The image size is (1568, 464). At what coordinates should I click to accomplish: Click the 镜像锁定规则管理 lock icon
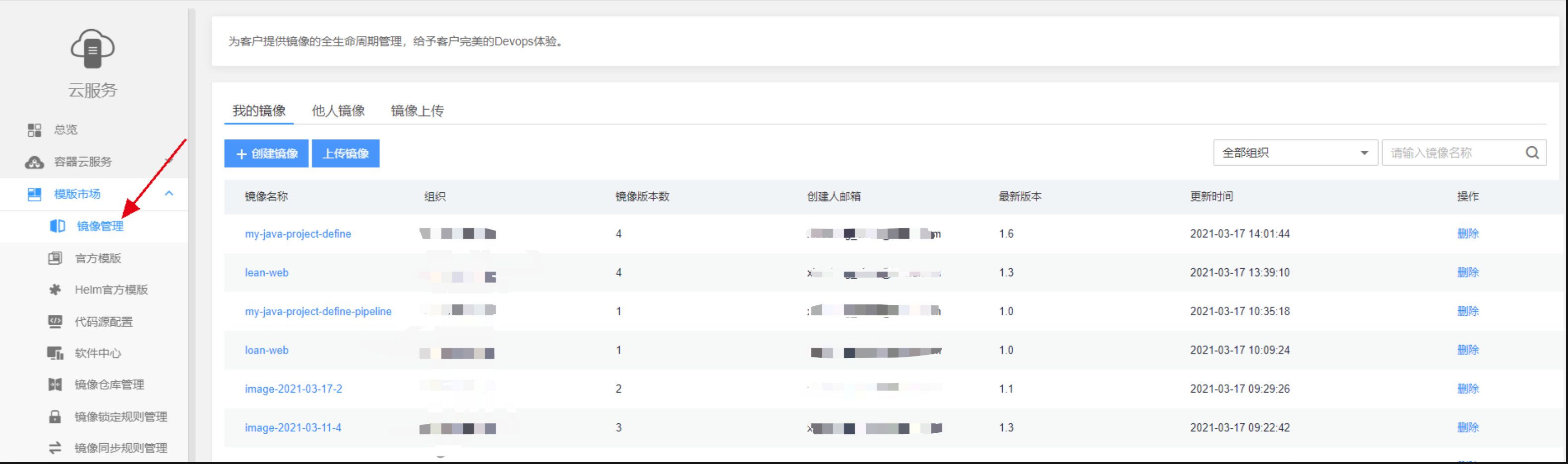(x=55, y=416)
